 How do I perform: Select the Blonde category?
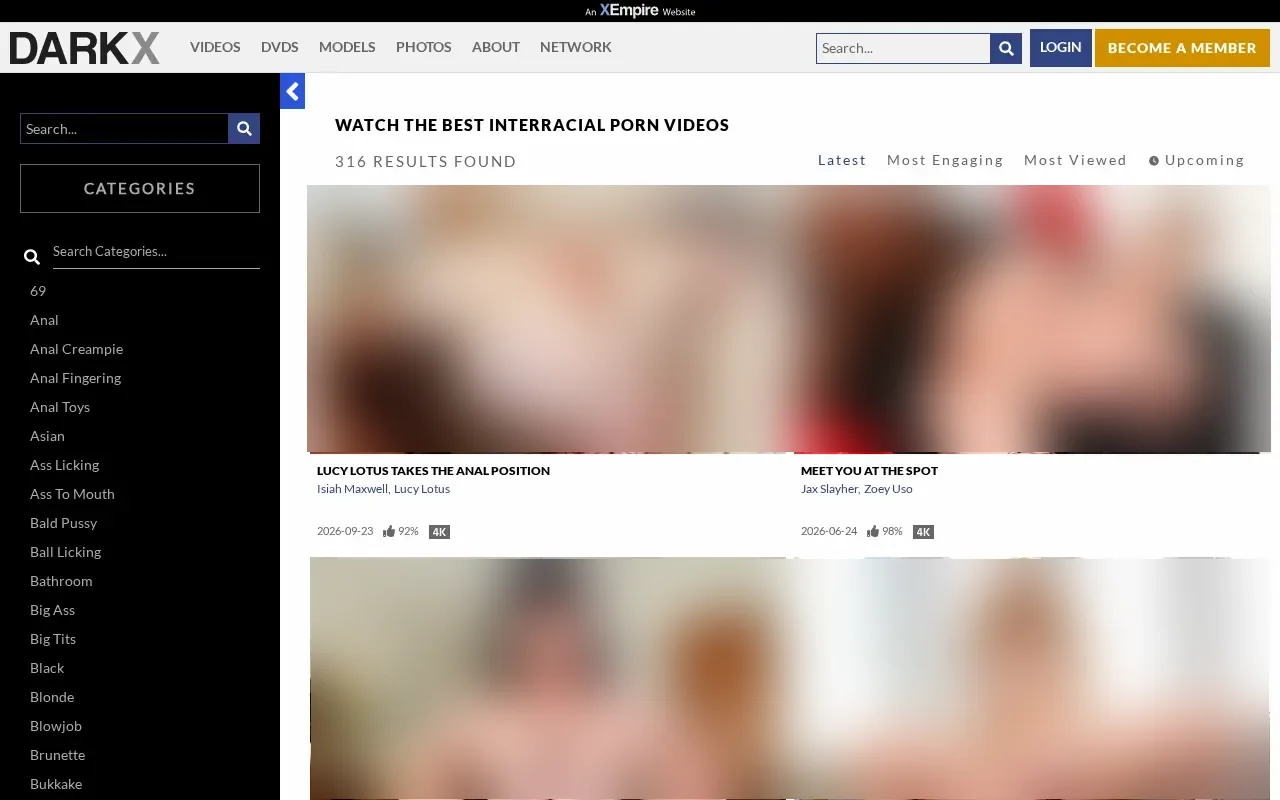click(x=52, y=697)
